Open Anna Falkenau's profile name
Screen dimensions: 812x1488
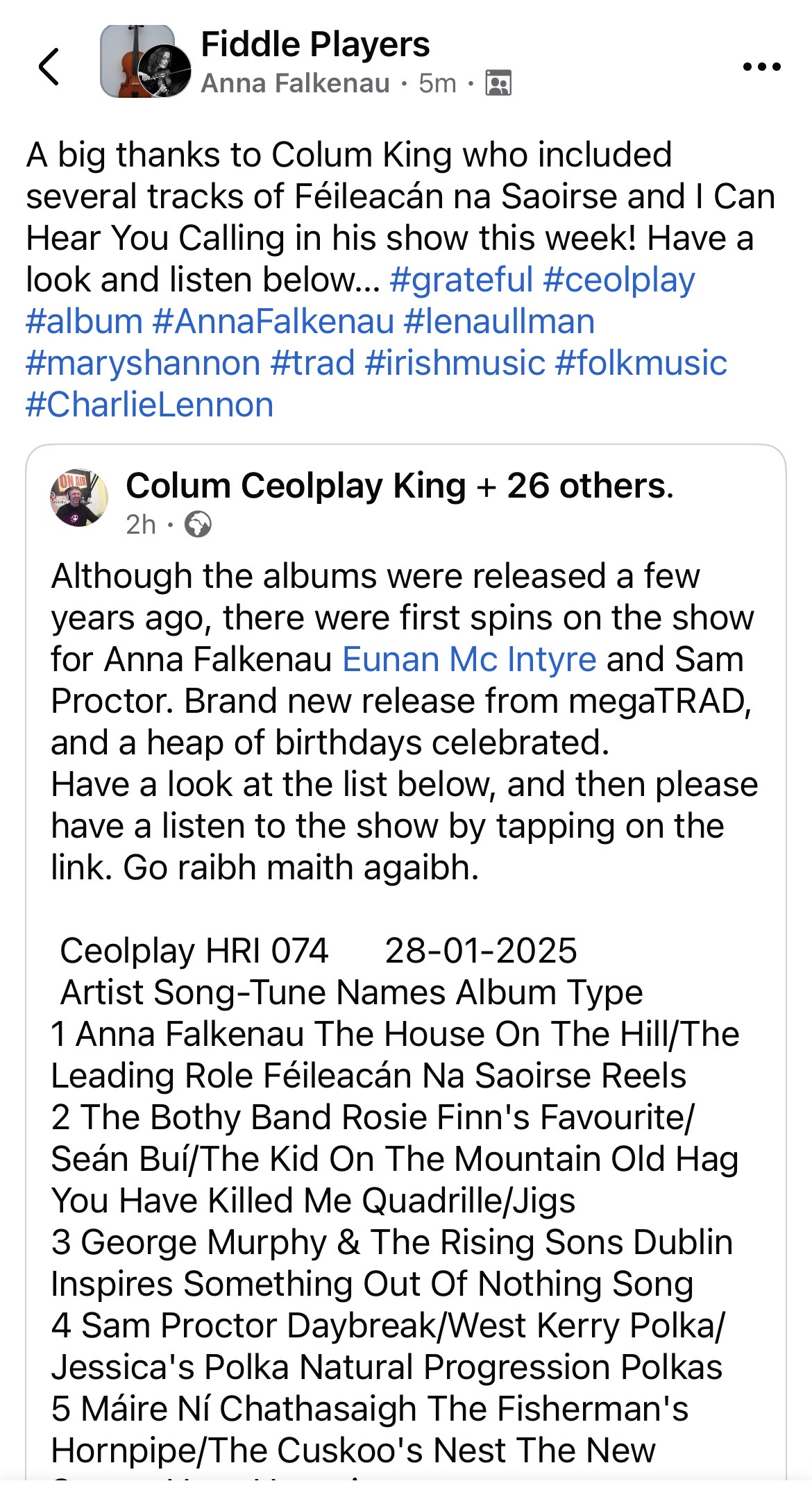pyautogui.click(x=296, y=83)
